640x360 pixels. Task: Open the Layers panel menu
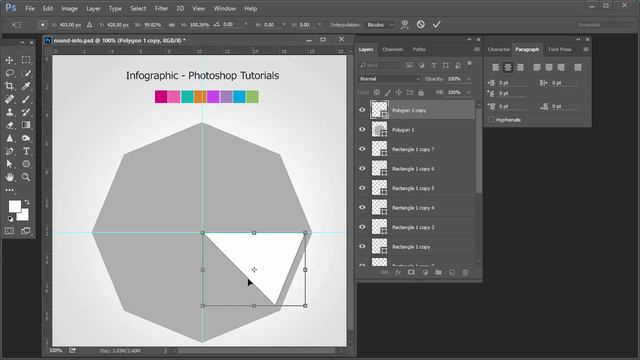coord(477,49)
